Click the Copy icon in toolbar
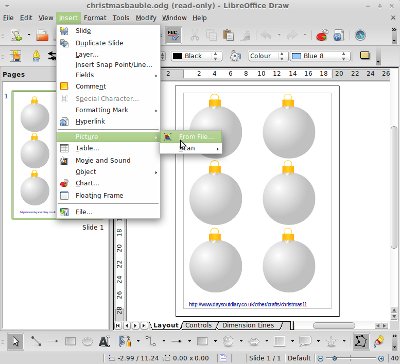 point(211,35)
